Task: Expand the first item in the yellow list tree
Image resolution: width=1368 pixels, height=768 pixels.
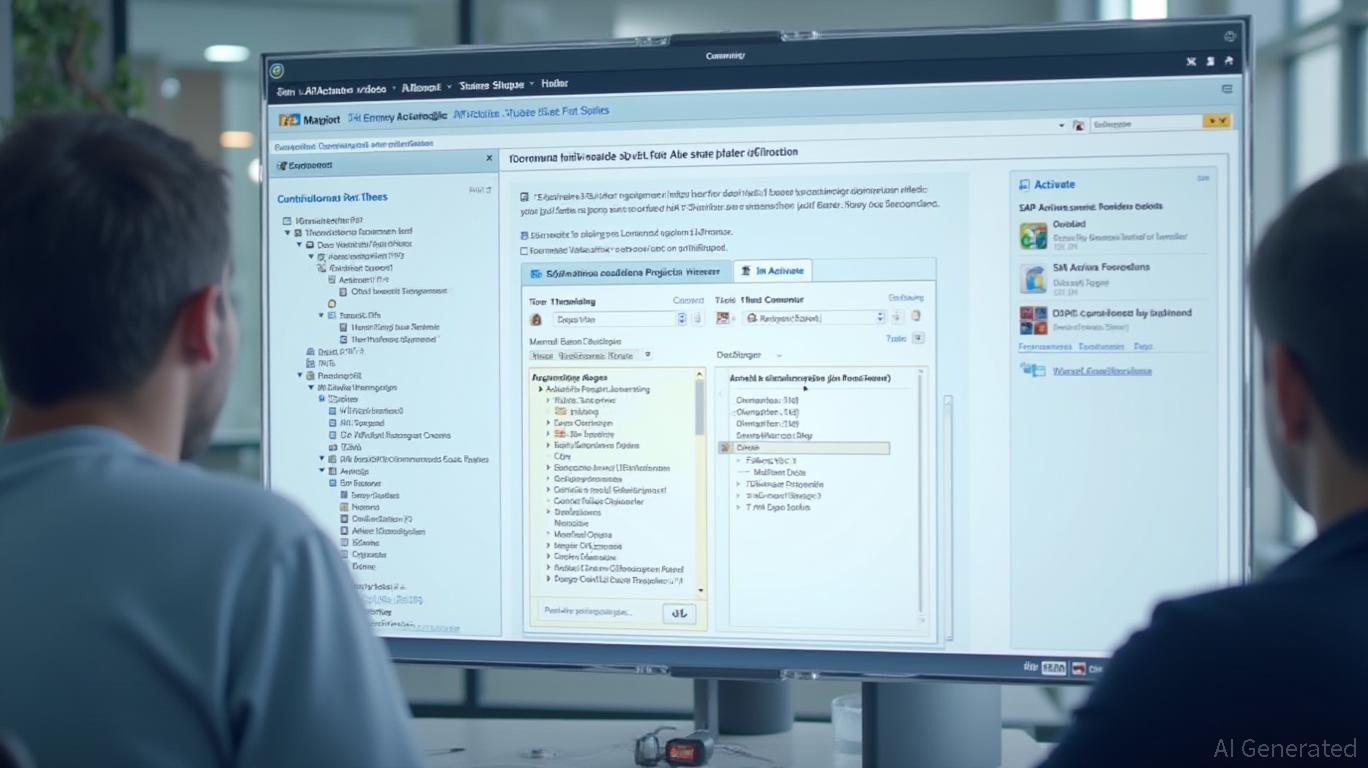Action: click(541, 389)
